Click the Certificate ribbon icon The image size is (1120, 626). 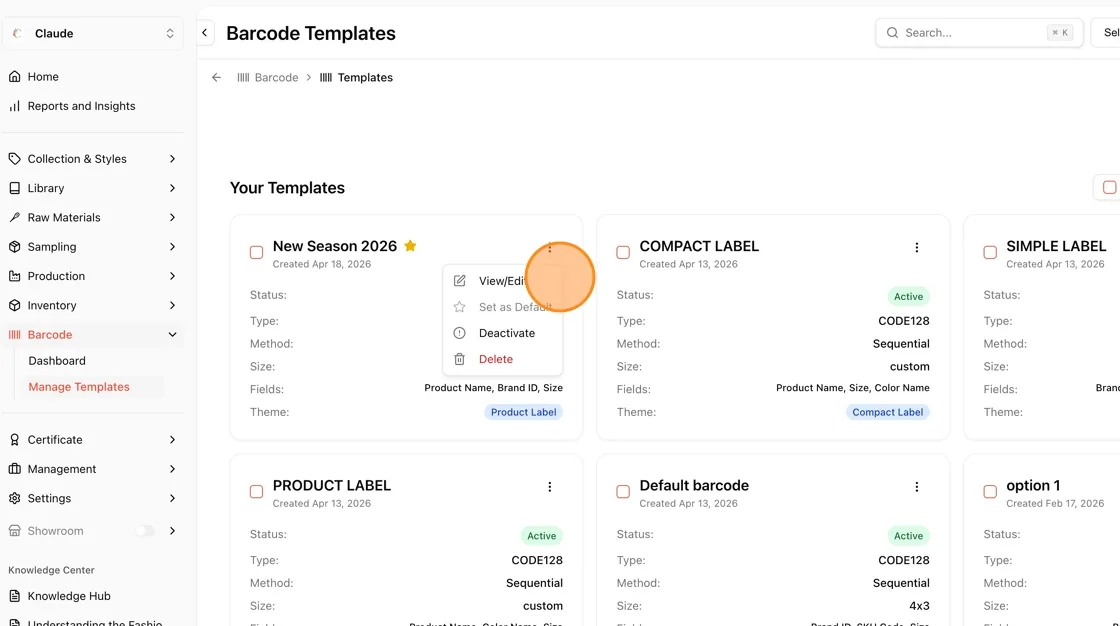click(x=14, y=439)
